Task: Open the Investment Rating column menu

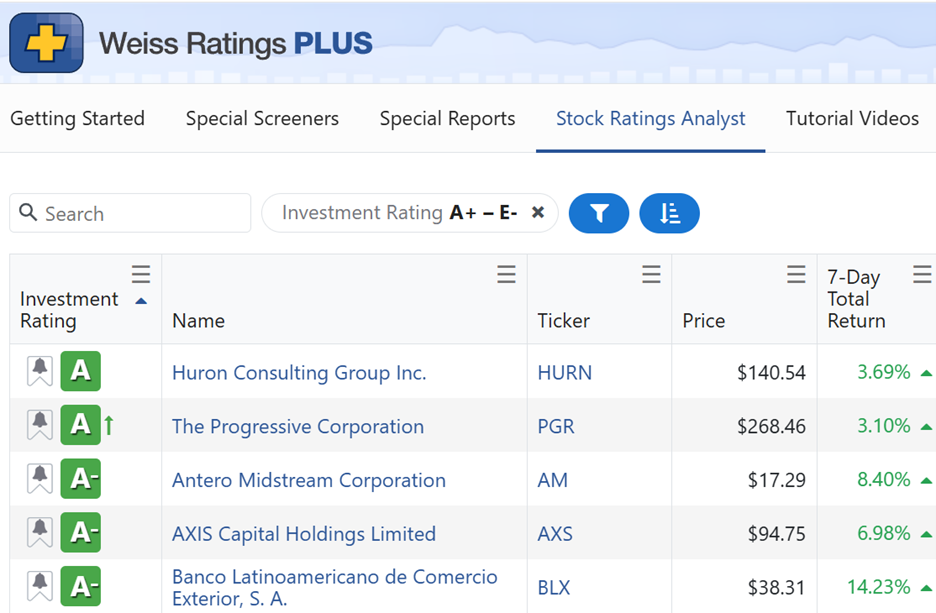Action: [141, 275]
